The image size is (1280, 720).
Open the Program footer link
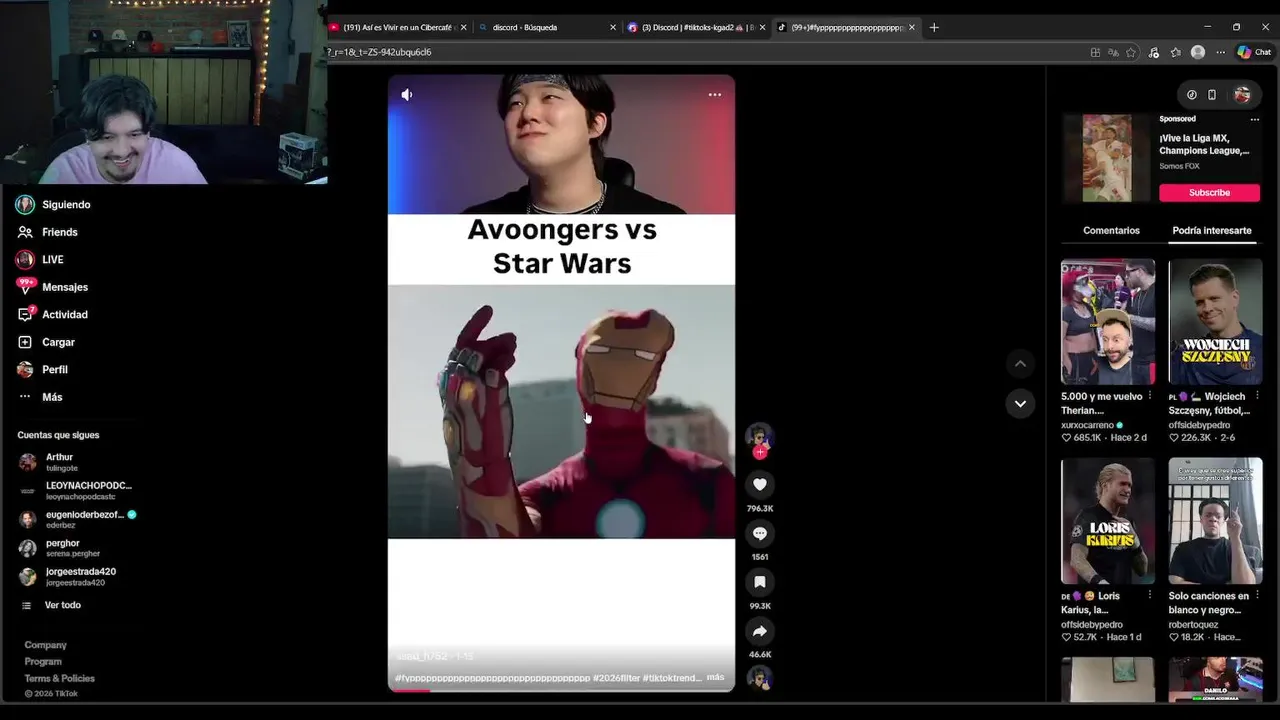[43, 662]
